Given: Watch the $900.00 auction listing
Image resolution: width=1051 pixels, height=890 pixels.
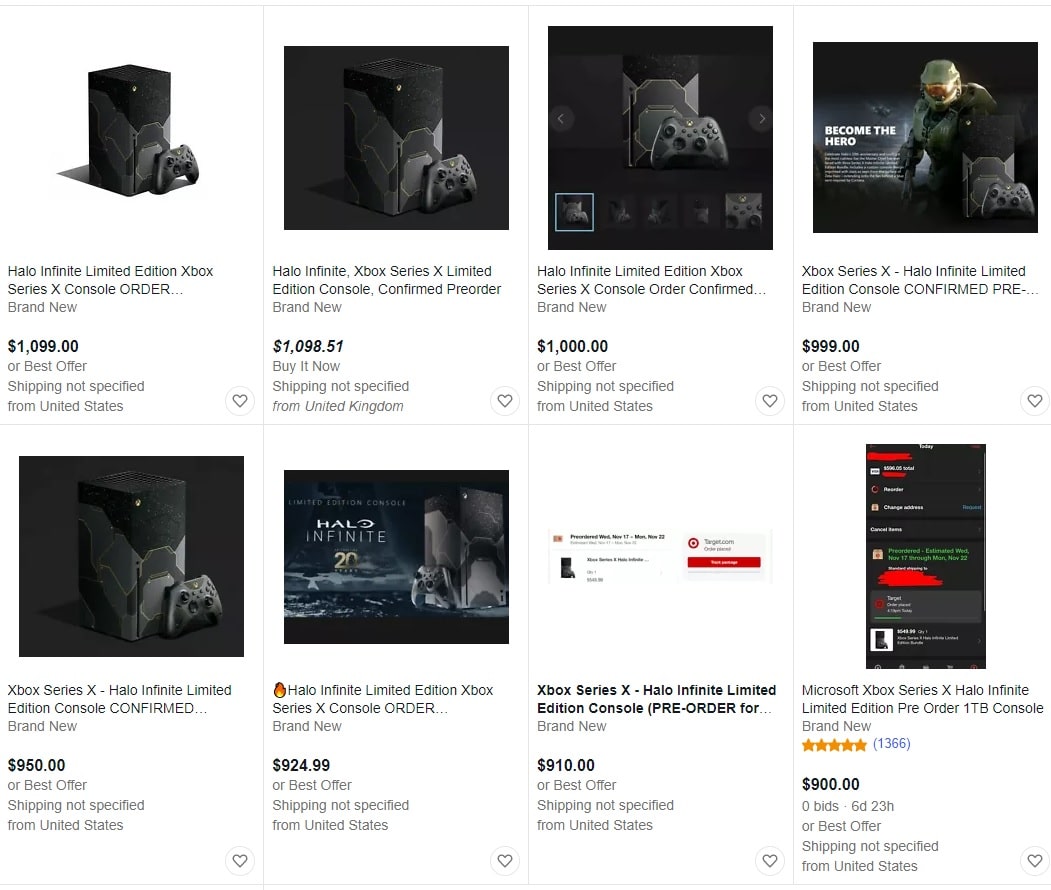Looking at the screenshot, I should (x=1034, y=861).
